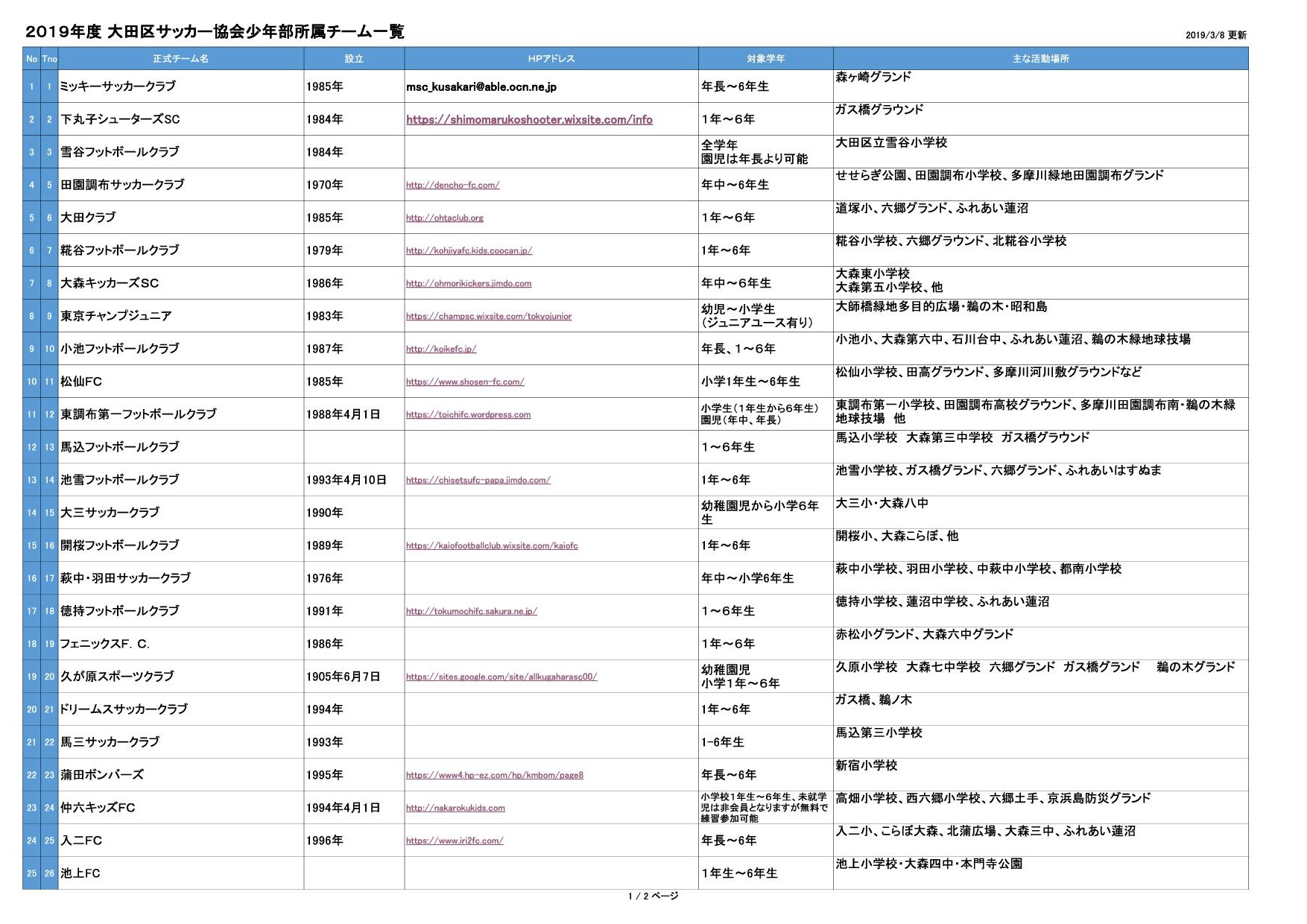
Task: Click the HPアドレス column header
Action: pyautogui.click(x=551, y=59)
